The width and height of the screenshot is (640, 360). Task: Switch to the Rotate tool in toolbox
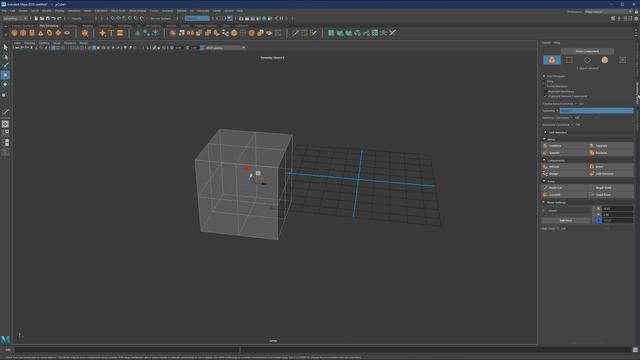click(x=5, y=84)
